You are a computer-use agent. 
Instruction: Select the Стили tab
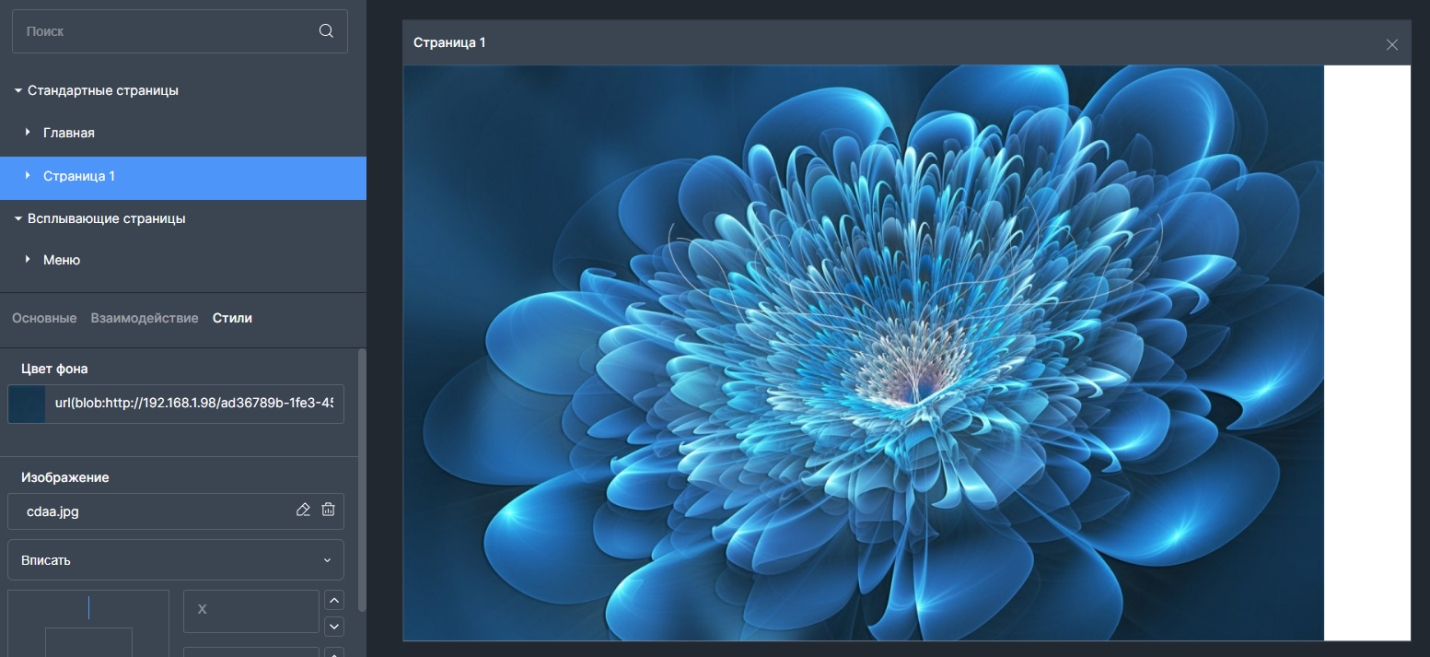(x=232, y=318)
